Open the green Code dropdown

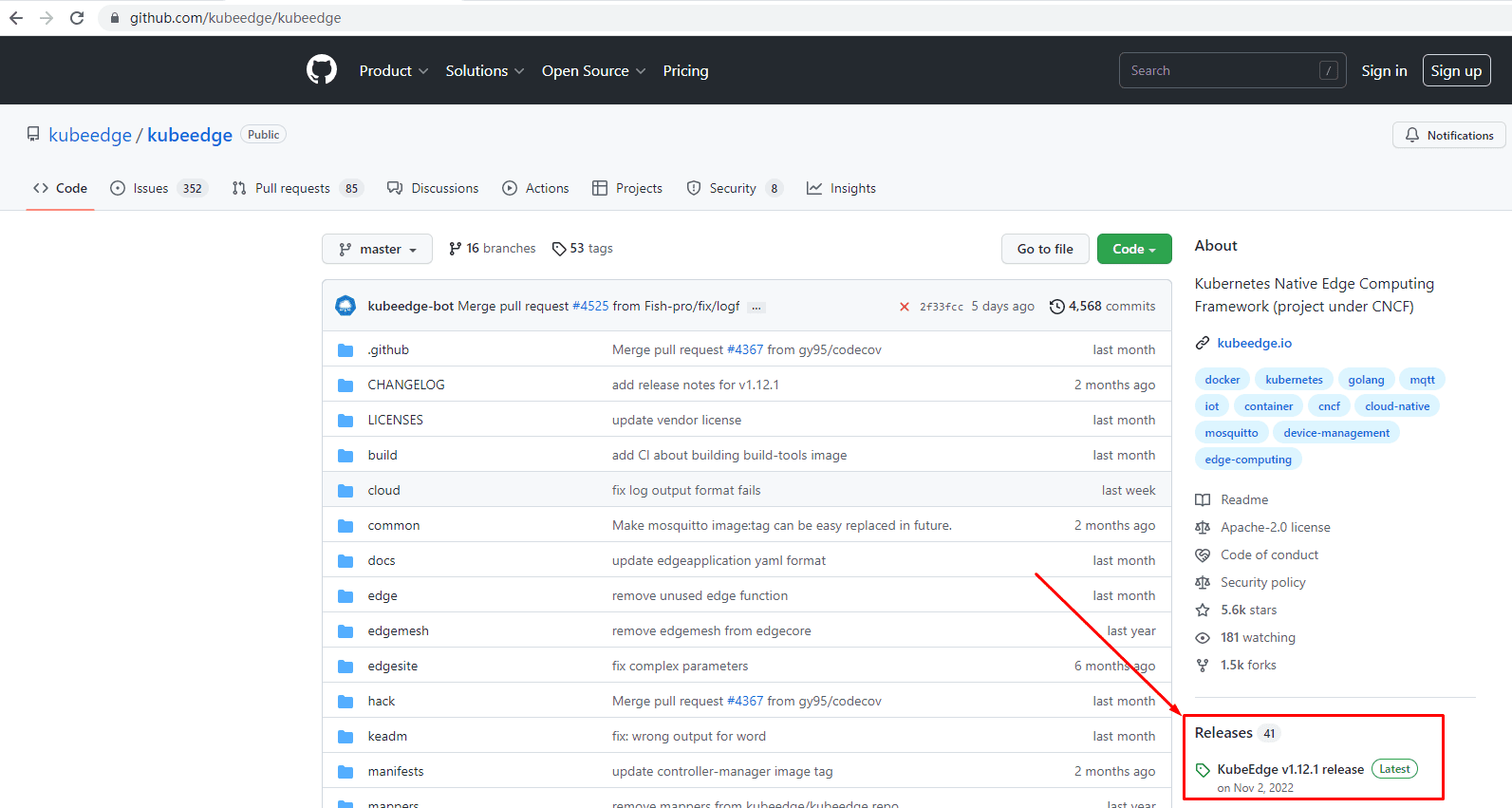[1134, 249]
